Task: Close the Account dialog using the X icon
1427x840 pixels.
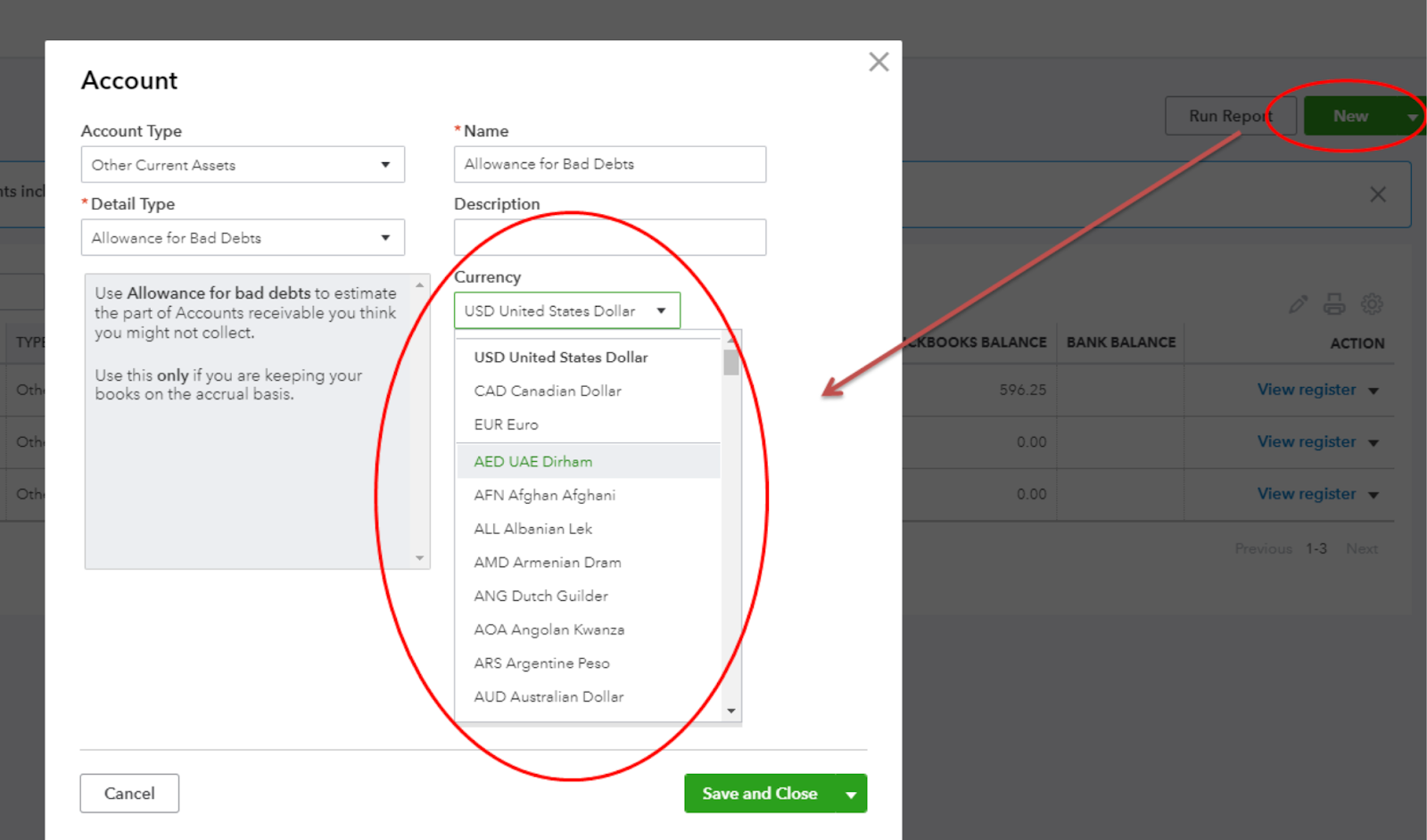Action: point(878,62)
